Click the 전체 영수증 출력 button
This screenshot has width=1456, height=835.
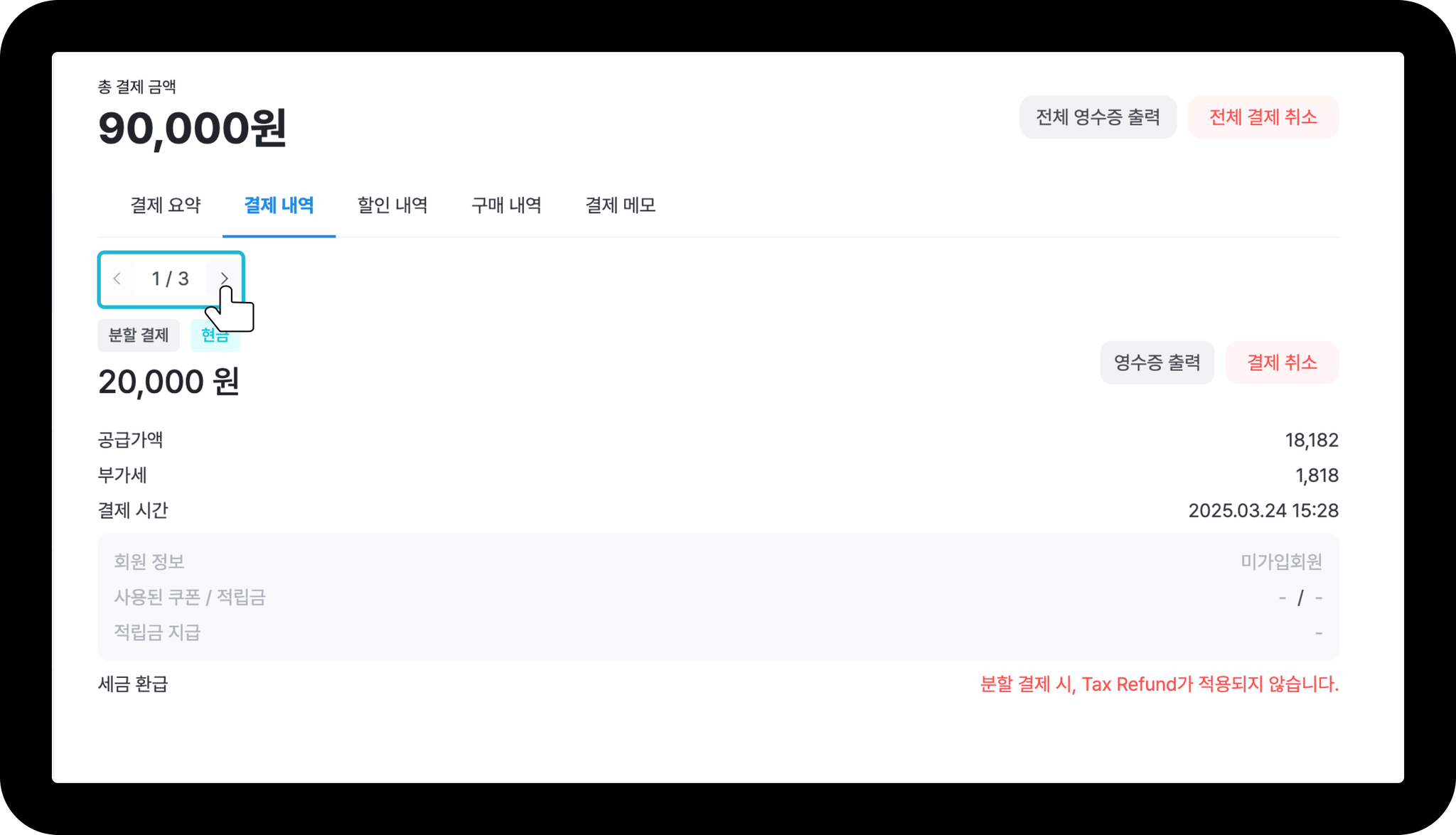pyautogui.click(x=1098, y=117)
